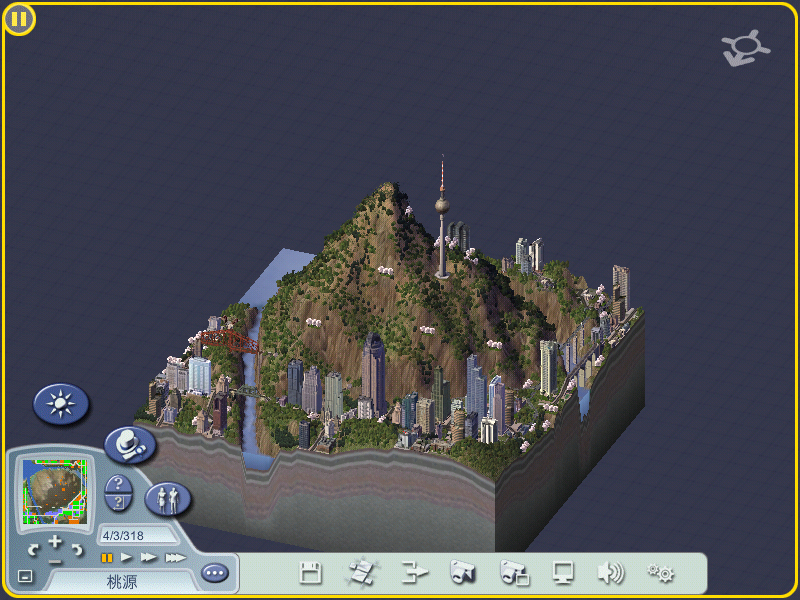
Task: Exit to region view icon
Action: tap(363, 572)
